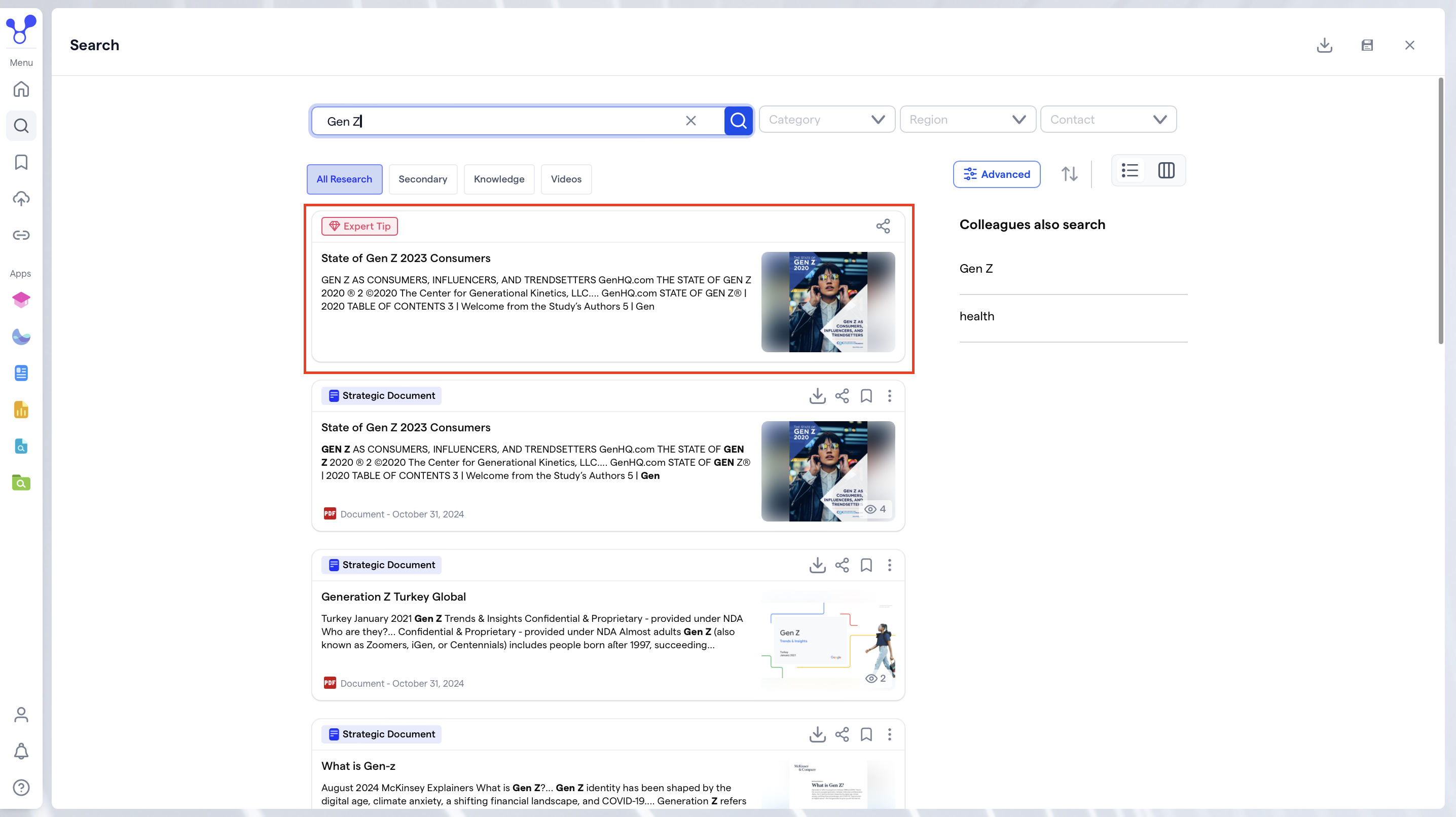Open the Home icon in sidebar
Screen dimensions: 1456x817
click(x=21, y=89)
